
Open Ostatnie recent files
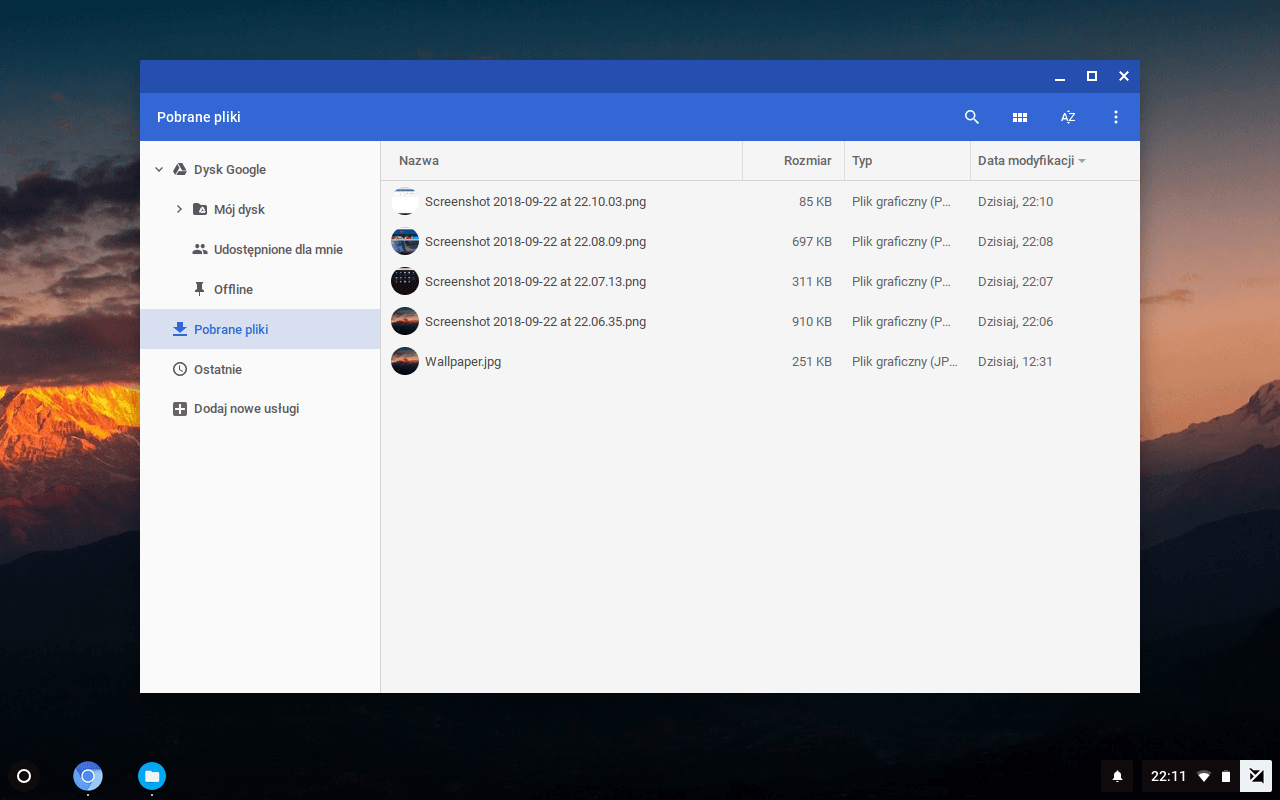(x=218, y=369)
